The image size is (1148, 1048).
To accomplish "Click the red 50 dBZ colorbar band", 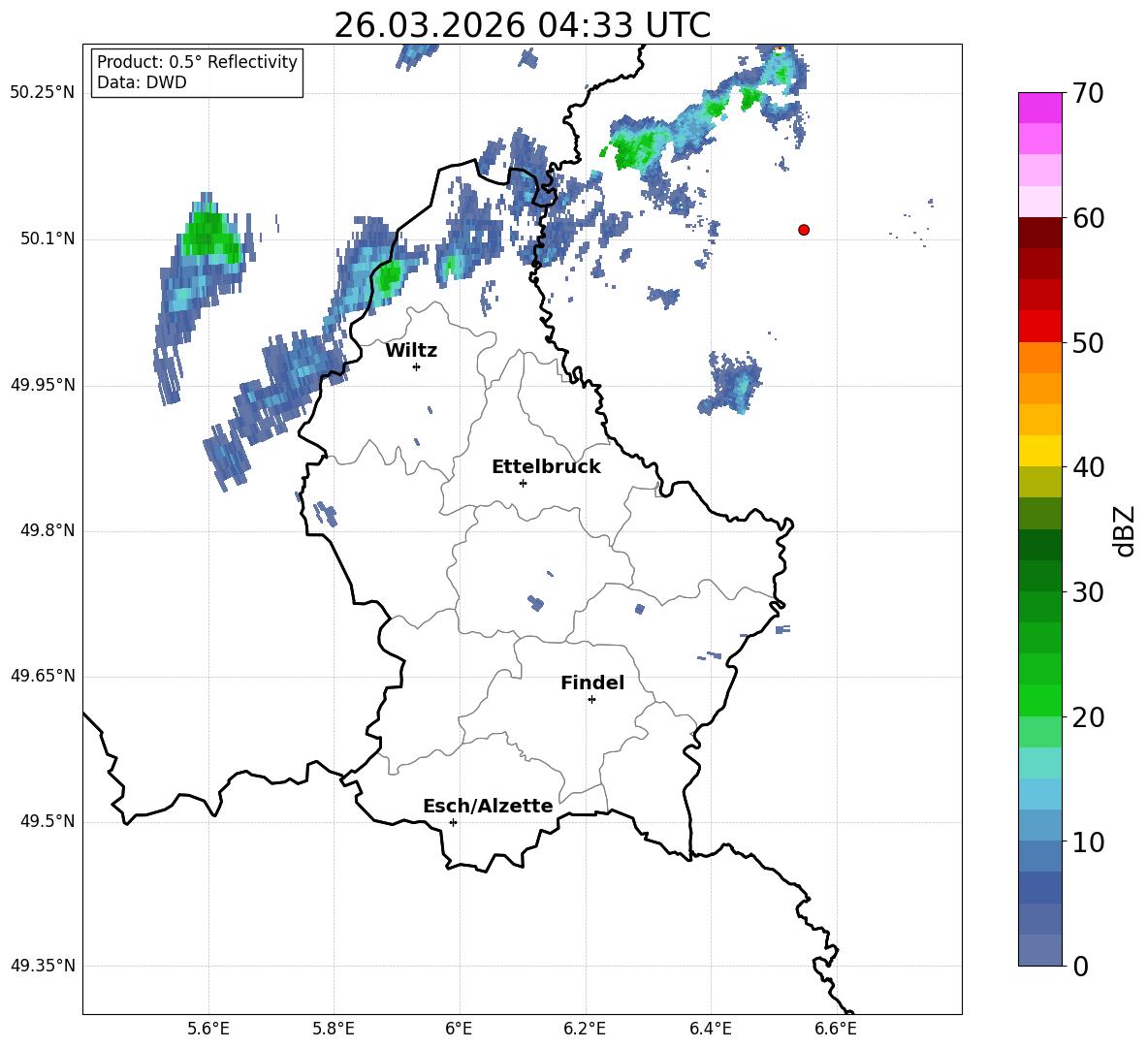I will pyautogui.click(x=1039, y=327).
